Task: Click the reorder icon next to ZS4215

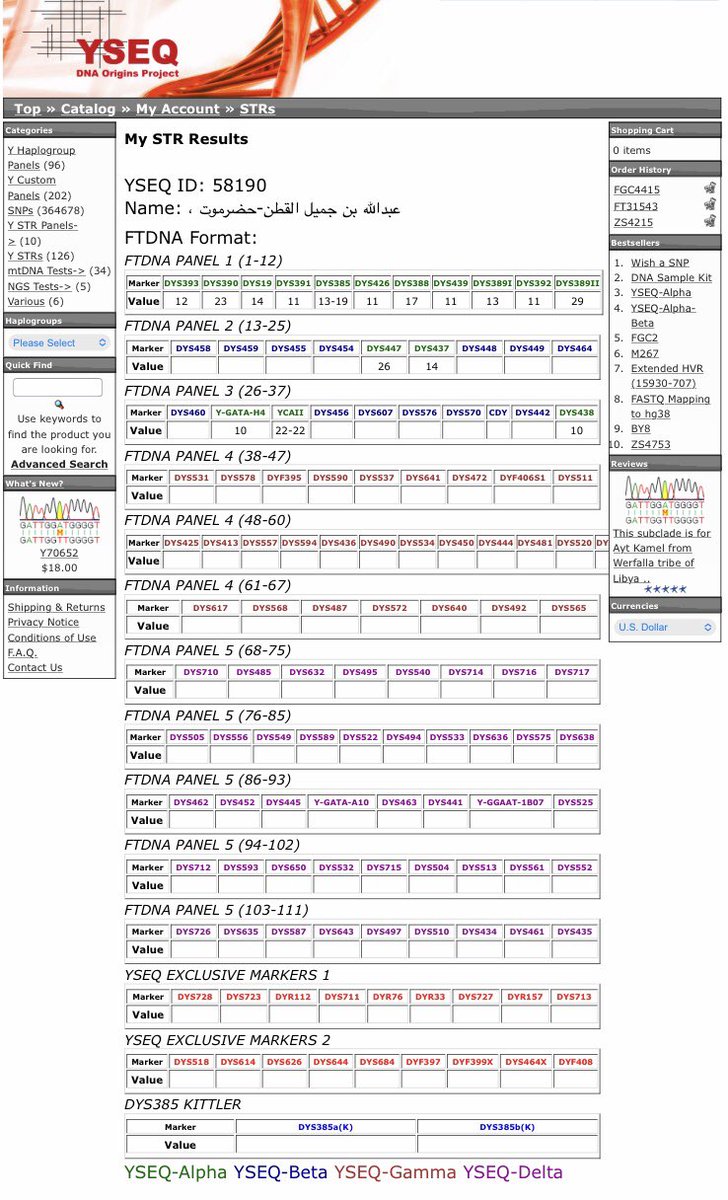Action: pyautogui.click(x=709, y=221)
